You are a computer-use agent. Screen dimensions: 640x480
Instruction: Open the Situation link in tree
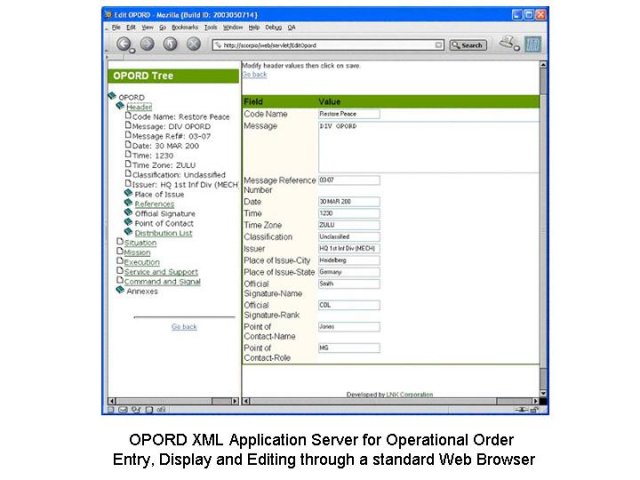coord(140,242)
